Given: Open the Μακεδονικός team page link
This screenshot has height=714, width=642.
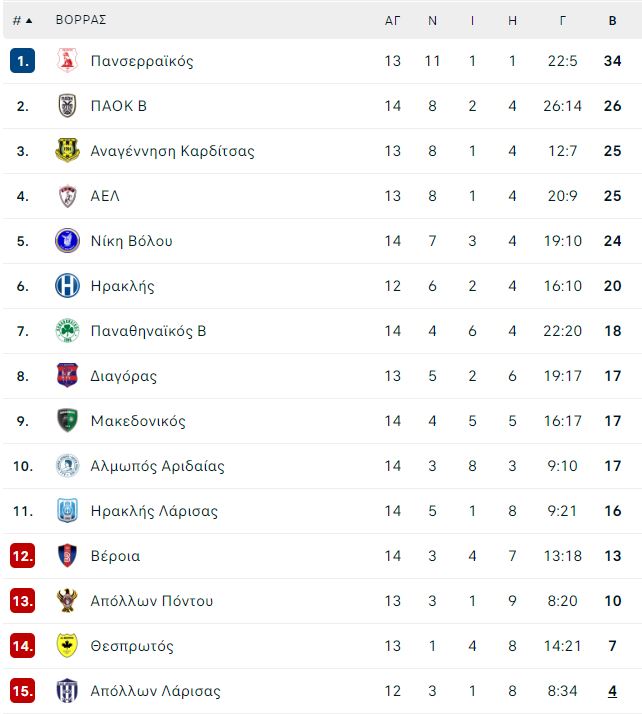Looking at the screenshot, I should [138, 421].
